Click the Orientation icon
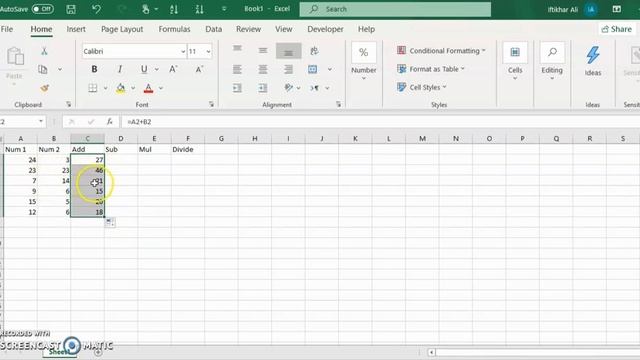Viewport: 640px width, 360px height. coord(289,88)
